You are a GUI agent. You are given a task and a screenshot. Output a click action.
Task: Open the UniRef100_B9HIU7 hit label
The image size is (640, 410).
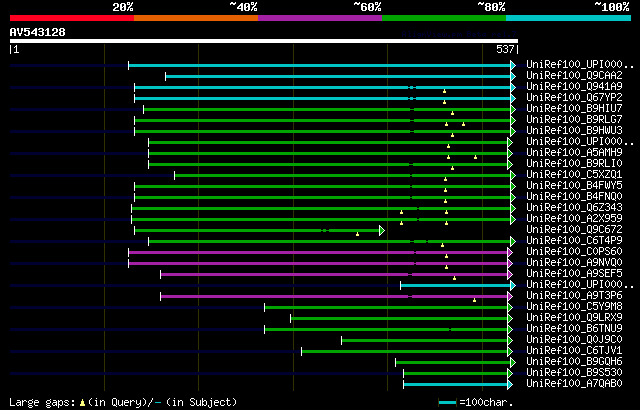coord(574,109)
